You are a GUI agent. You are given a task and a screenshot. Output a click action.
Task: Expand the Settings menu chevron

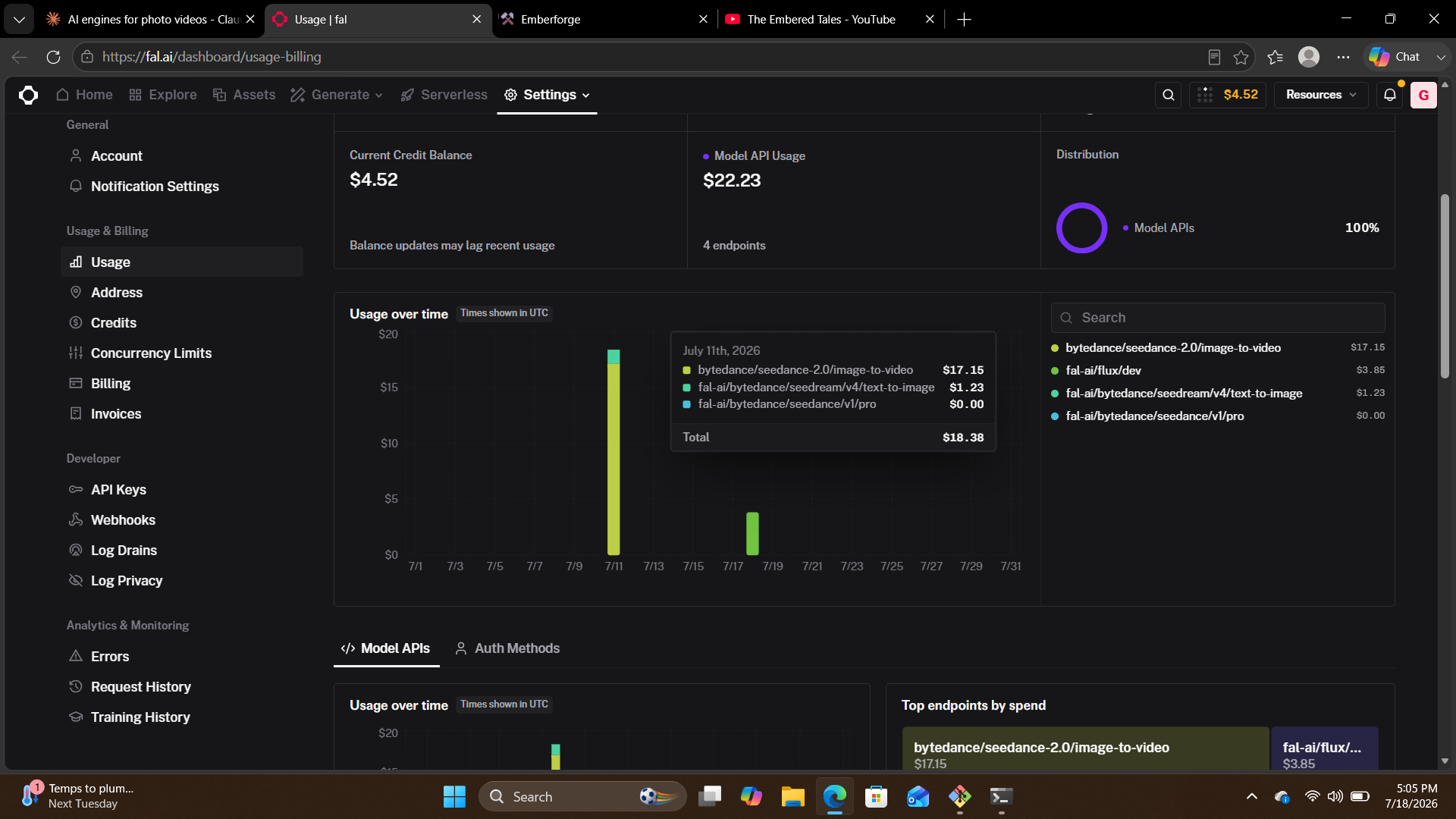pyautogui.click(x=585, y=96)
